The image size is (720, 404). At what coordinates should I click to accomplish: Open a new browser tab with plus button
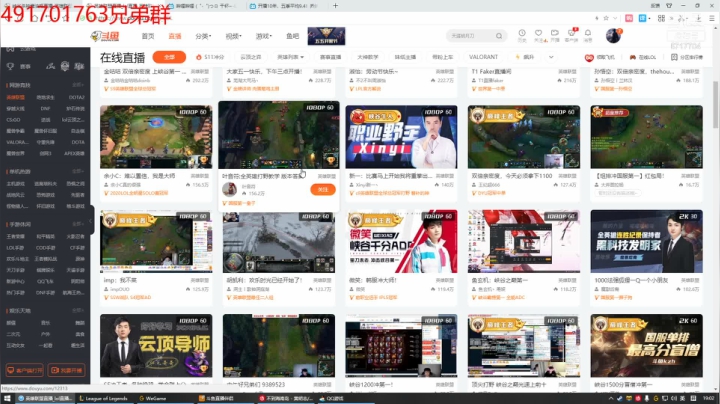click(x=336, y=6)
